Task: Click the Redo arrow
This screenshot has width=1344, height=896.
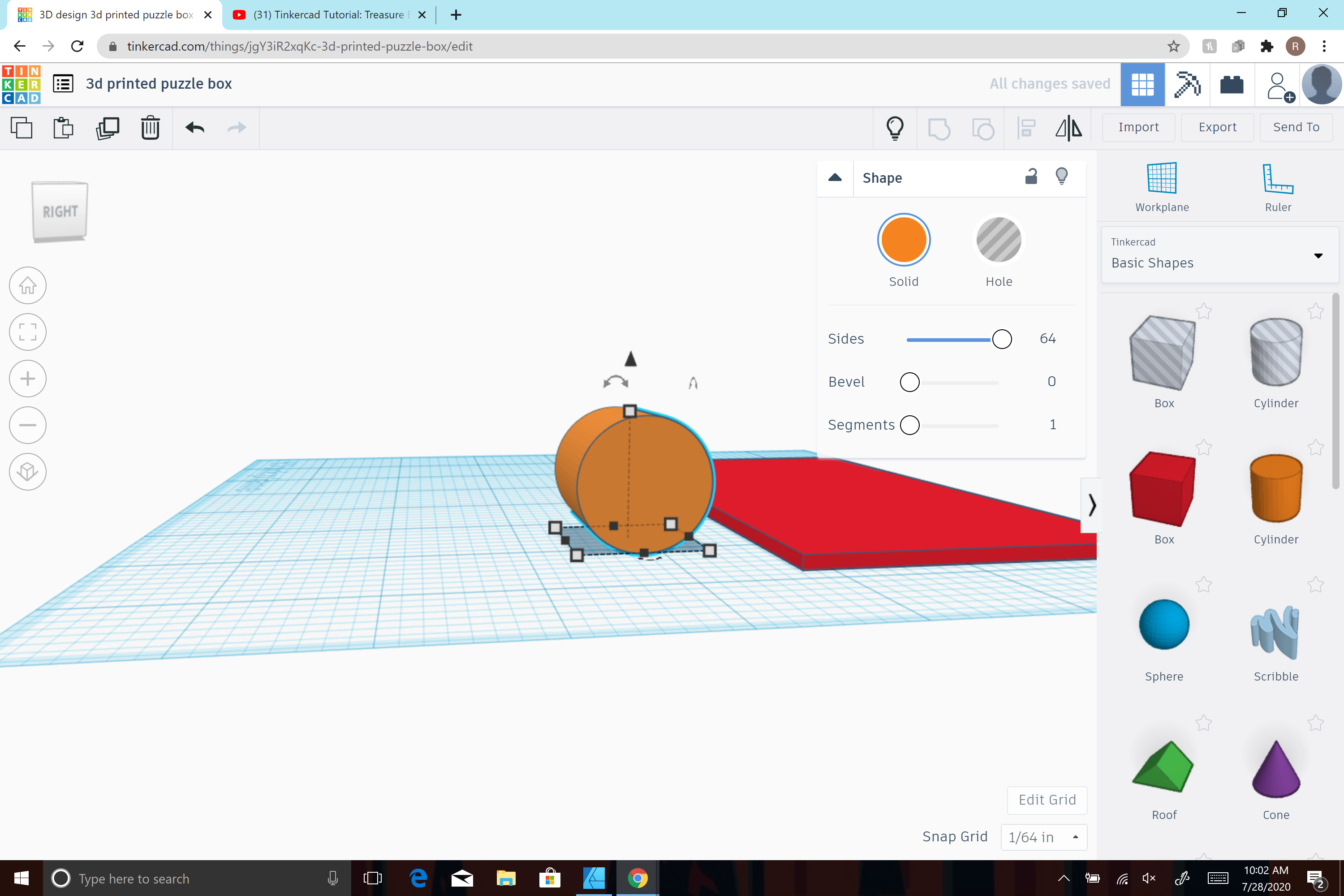Action: pyautogui.click(x=237, y=127)
